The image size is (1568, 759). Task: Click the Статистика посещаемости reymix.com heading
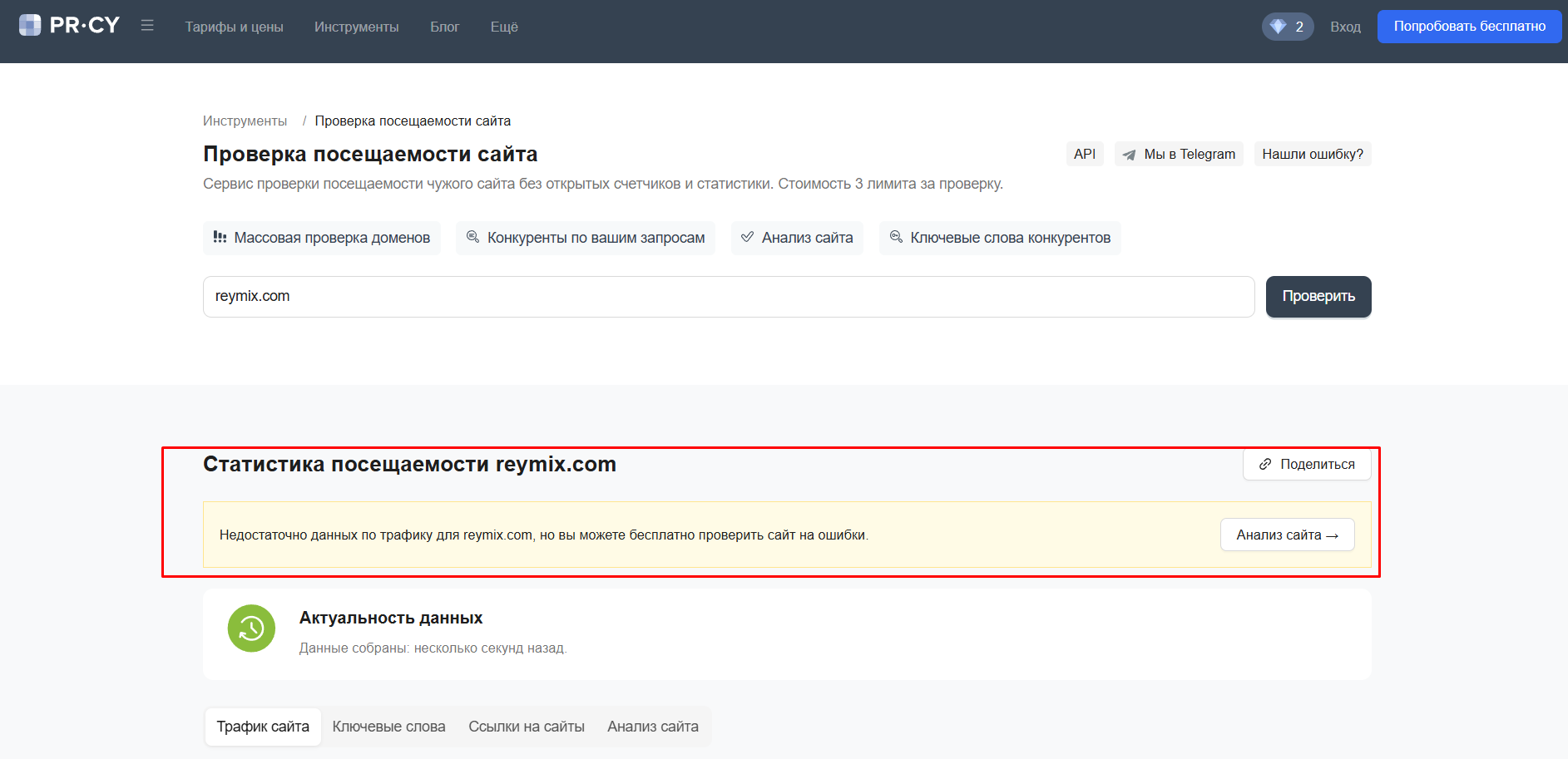tap(409, 464)
